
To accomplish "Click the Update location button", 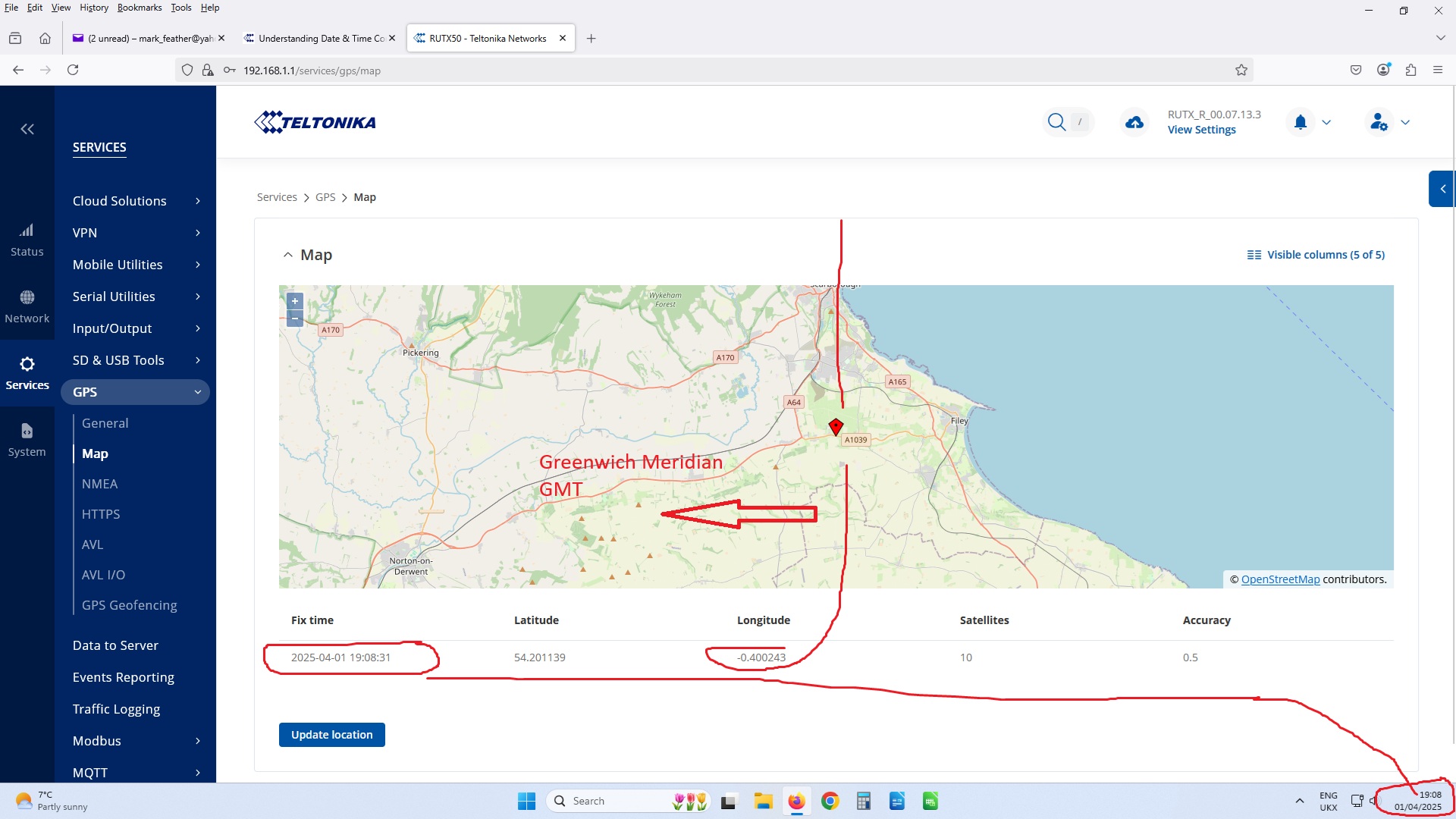I will pos(332,735).
